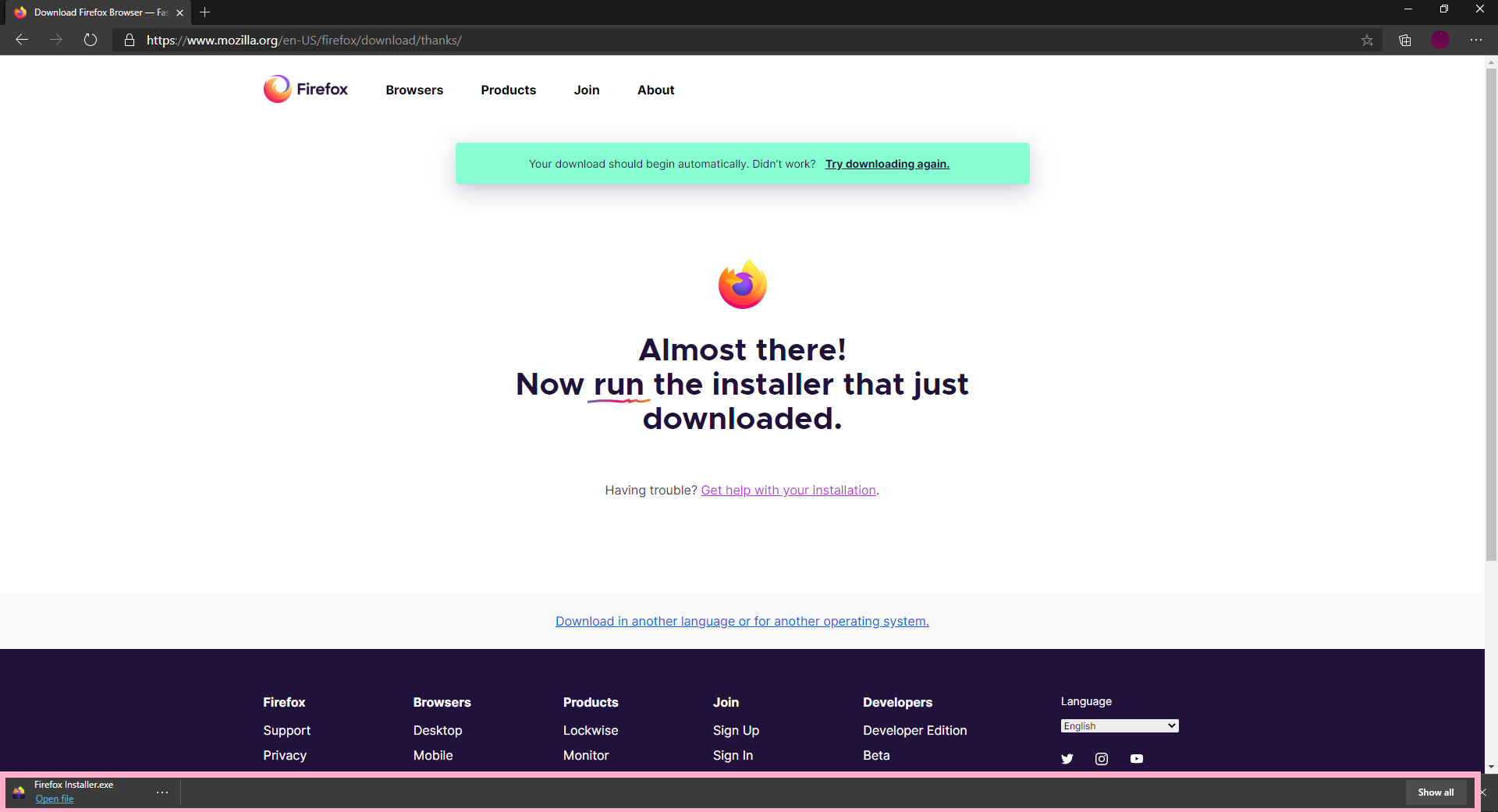1498x812 pixels.
Task: Open download options for Firefox Installer.exe
Action: point(162,792)
